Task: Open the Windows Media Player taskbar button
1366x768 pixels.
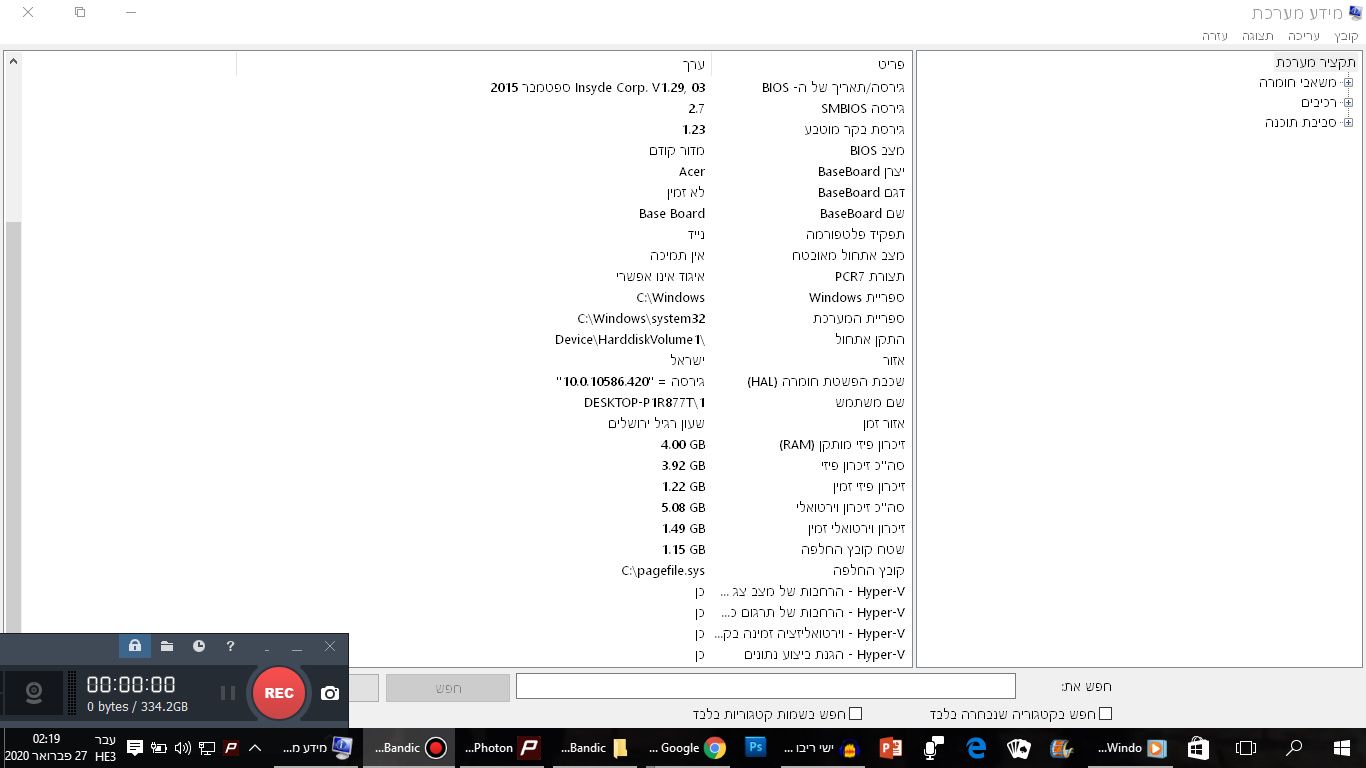Action: [x=1131, y=748]
